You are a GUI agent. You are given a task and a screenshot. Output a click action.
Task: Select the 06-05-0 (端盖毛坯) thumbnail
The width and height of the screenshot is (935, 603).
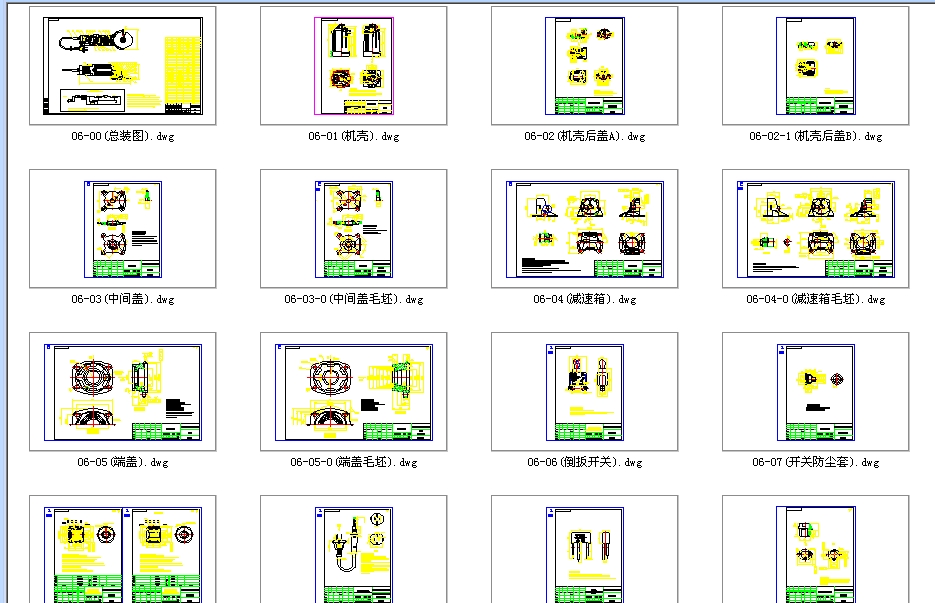point(354,391)
